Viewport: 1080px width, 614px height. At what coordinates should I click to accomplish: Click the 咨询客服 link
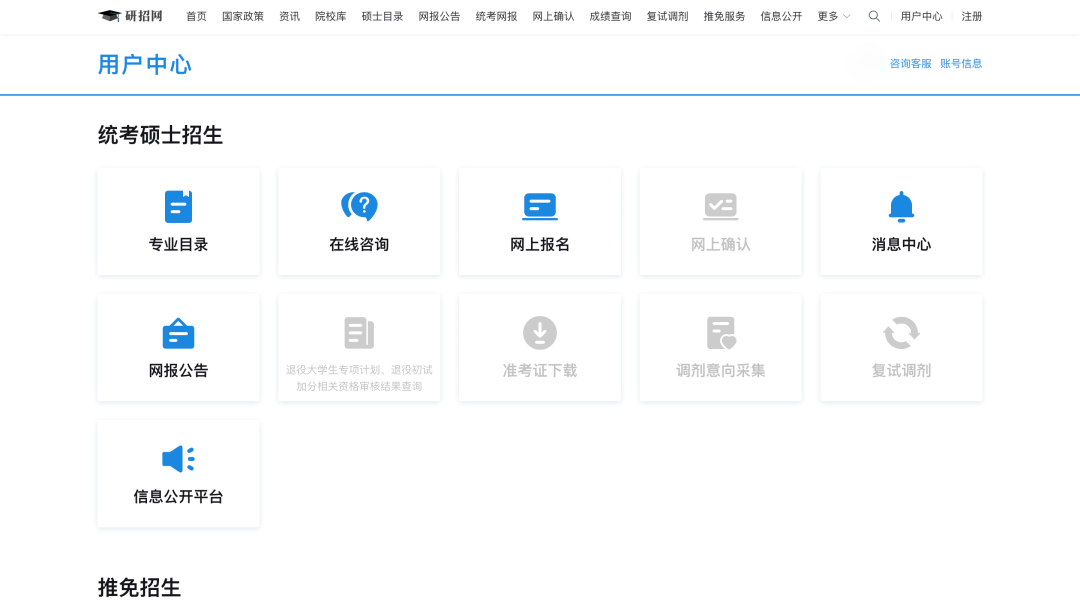pos(910,64)
